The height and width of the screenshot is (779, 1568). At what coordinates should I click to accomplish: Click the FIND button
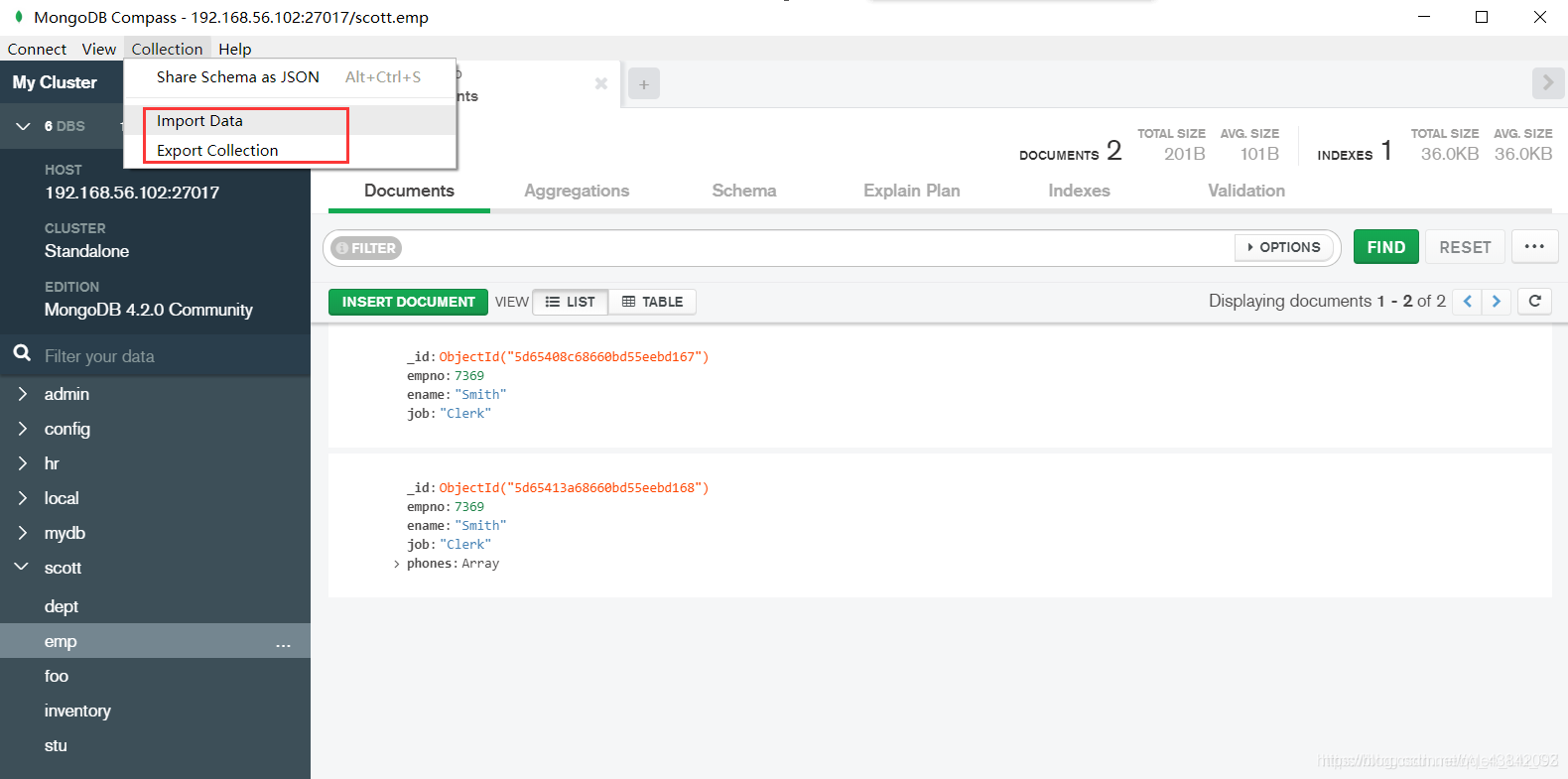[1386, 247]
